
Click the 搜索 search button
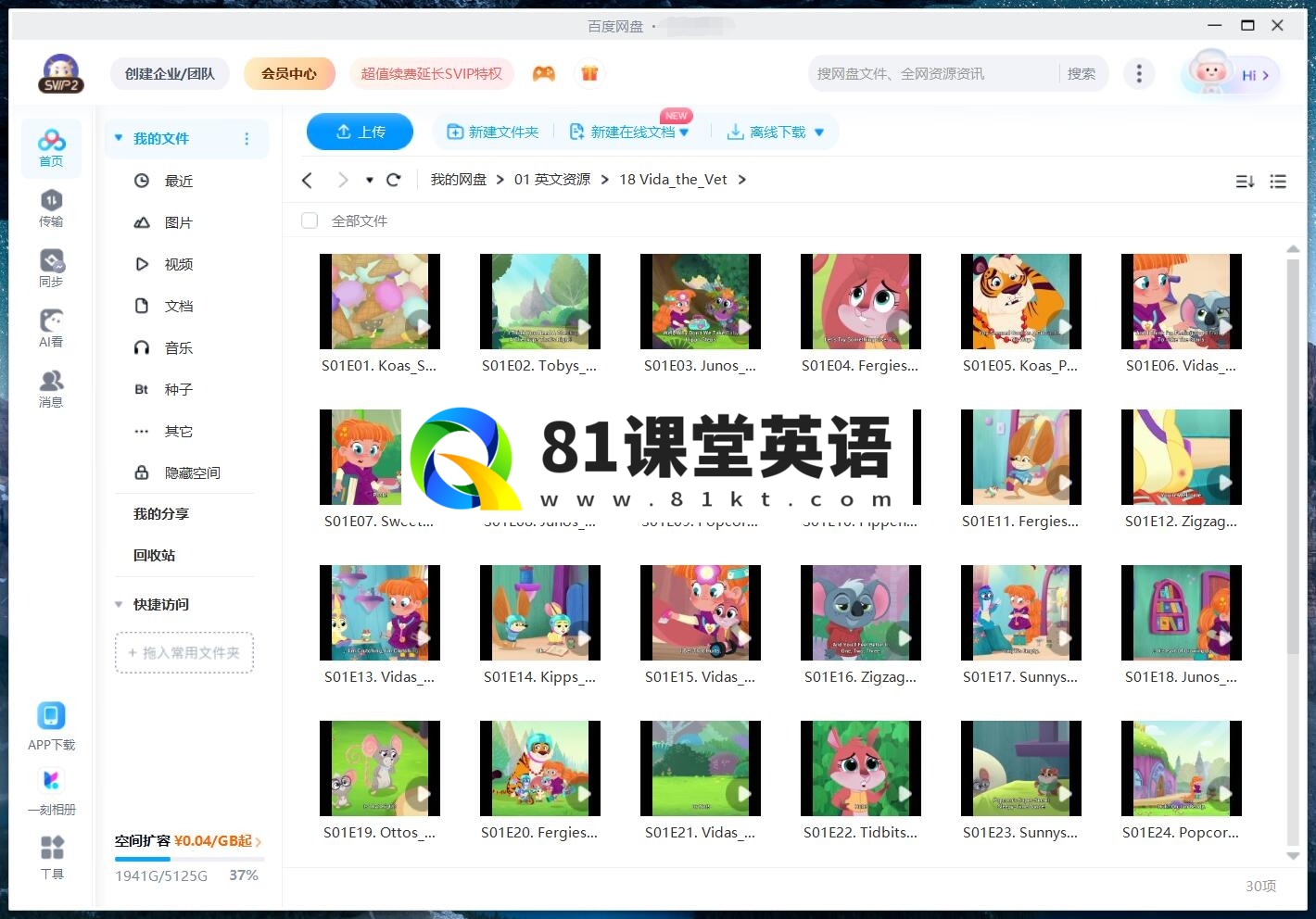click(x=1082, y=73)
